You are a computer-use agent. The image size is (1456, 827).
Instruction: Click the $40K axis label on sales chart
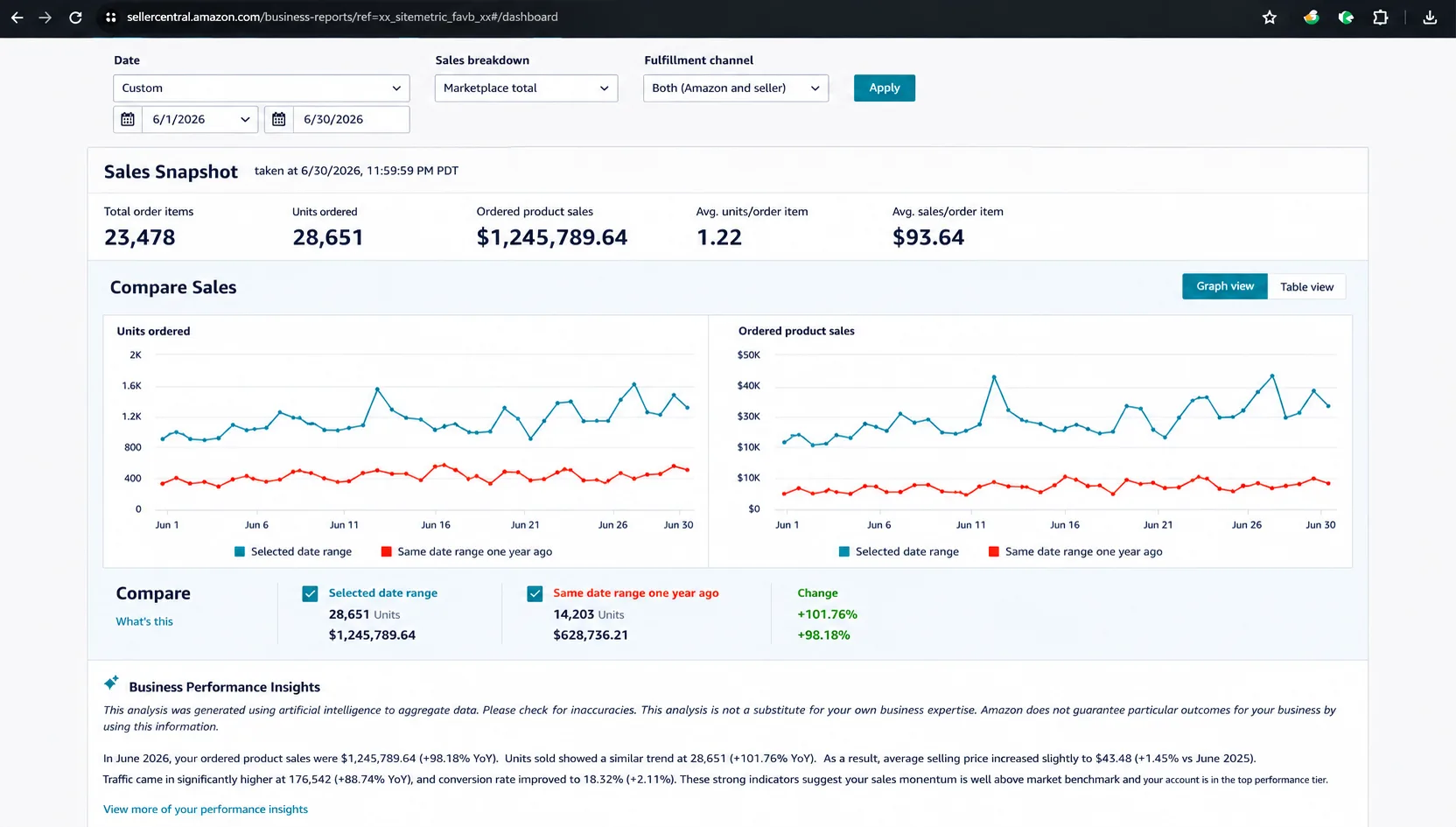coord(749,386)
